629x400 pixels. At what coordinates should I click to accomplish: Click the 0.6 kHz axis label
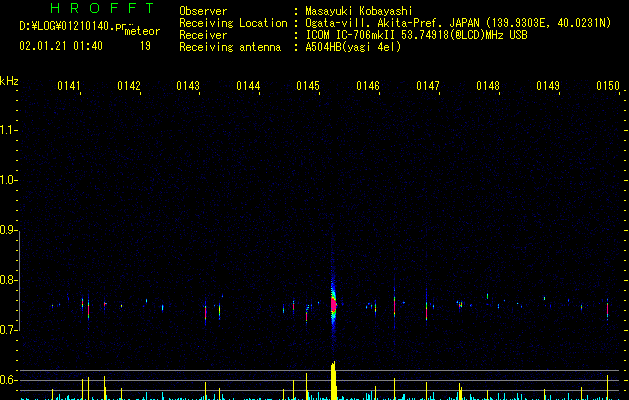pos(8,380)
